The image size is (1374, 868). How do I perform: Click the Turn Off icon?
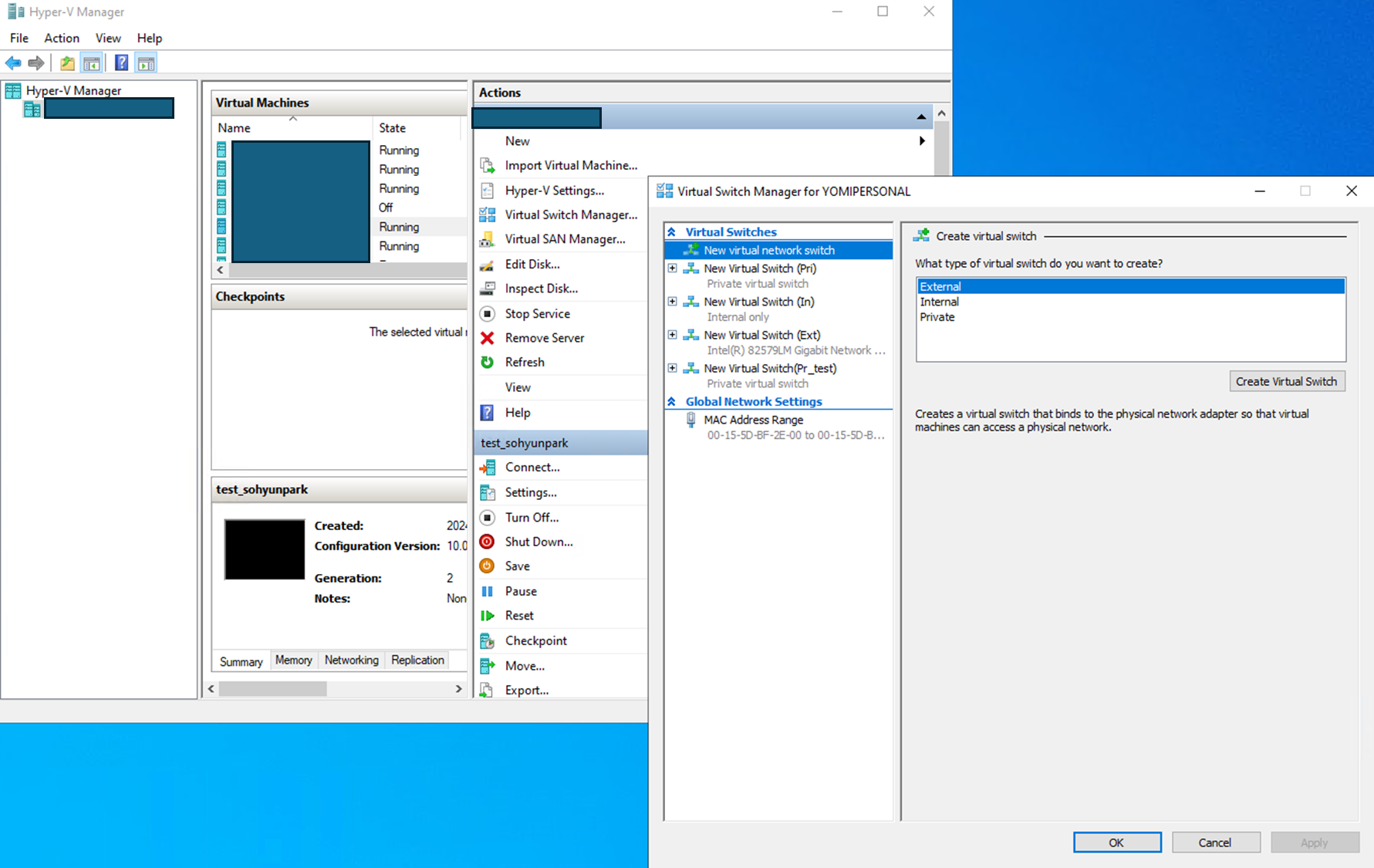[x=488, y=518]
